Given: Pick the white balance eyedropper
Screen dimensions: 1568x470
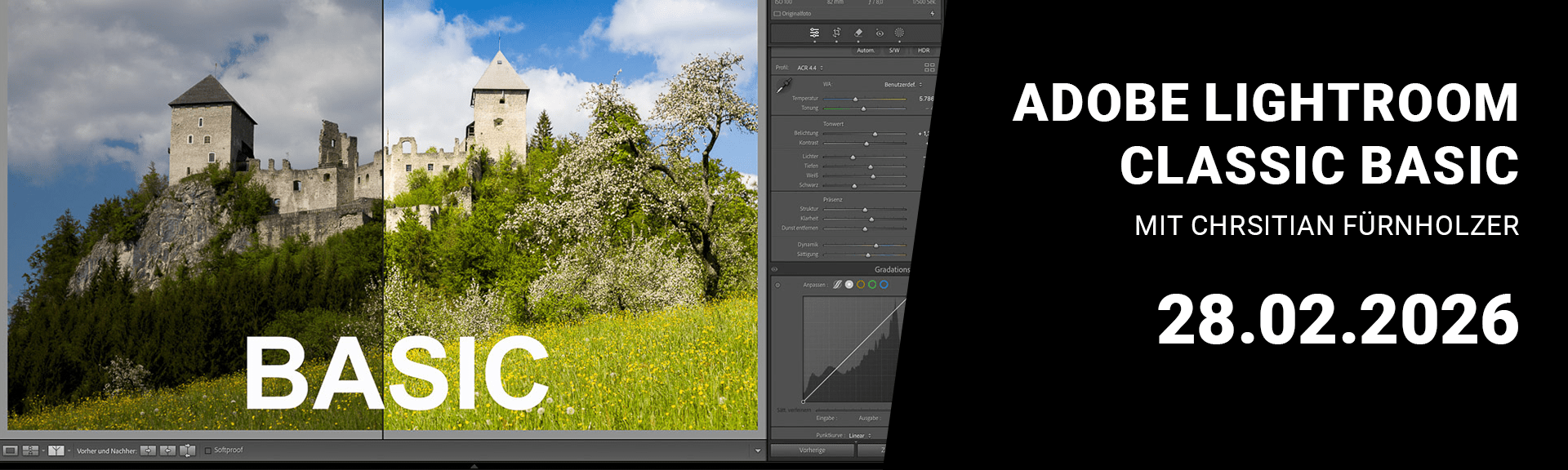Looking at the screenshot, I should tap(783, 86).
